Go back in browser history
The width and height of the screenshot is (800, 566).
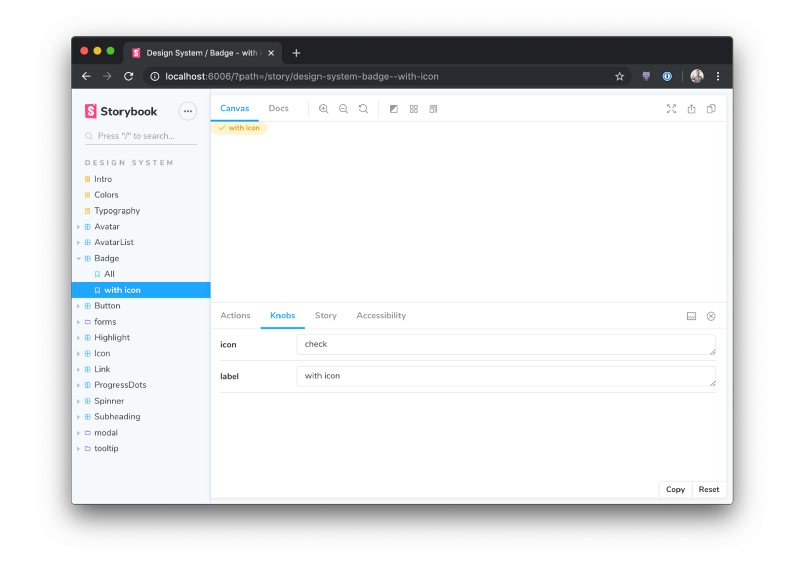click(x=86, y=77)
